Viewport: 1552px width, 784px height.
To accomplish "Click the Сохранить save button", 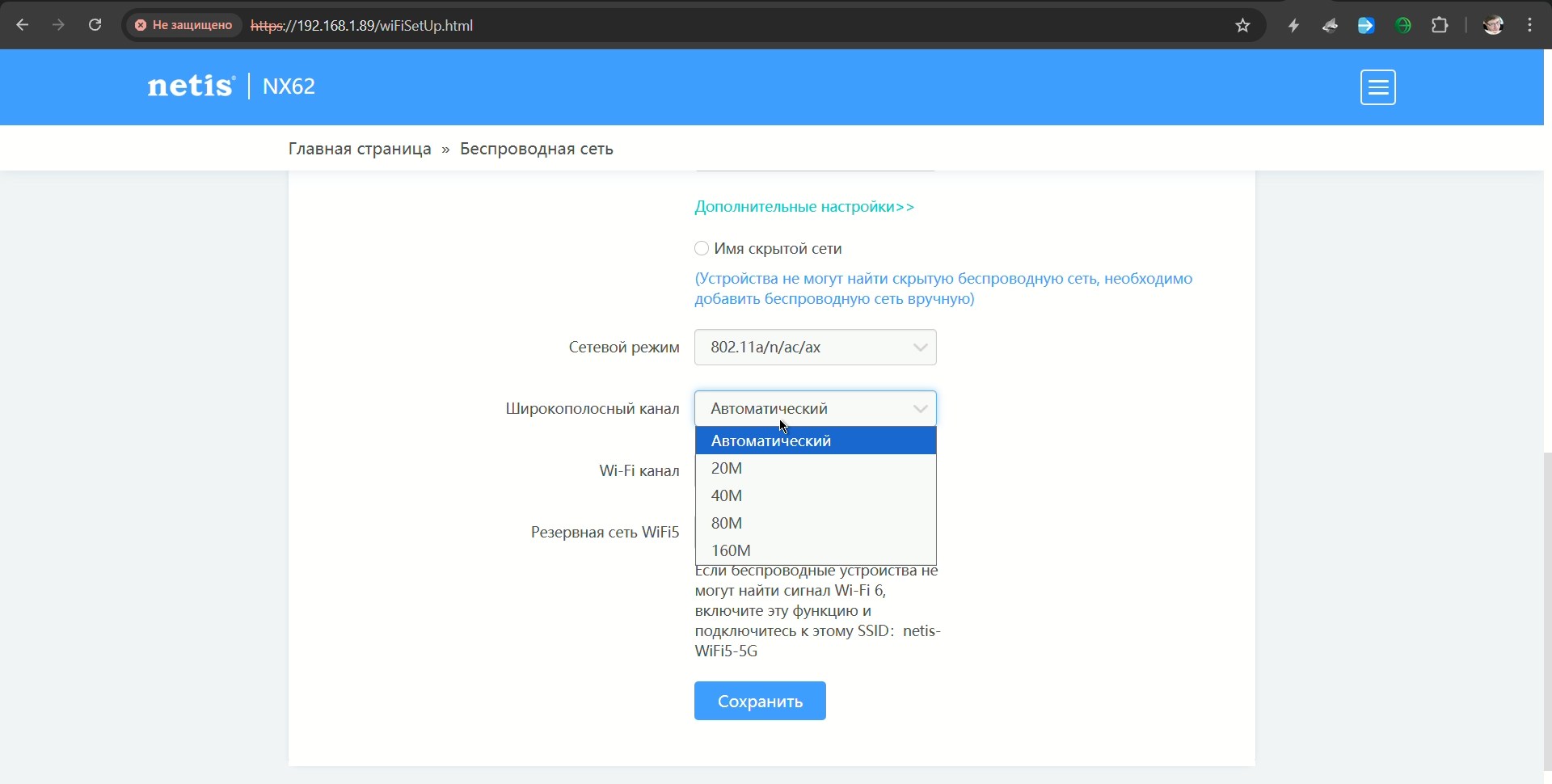I will [760, 701].
